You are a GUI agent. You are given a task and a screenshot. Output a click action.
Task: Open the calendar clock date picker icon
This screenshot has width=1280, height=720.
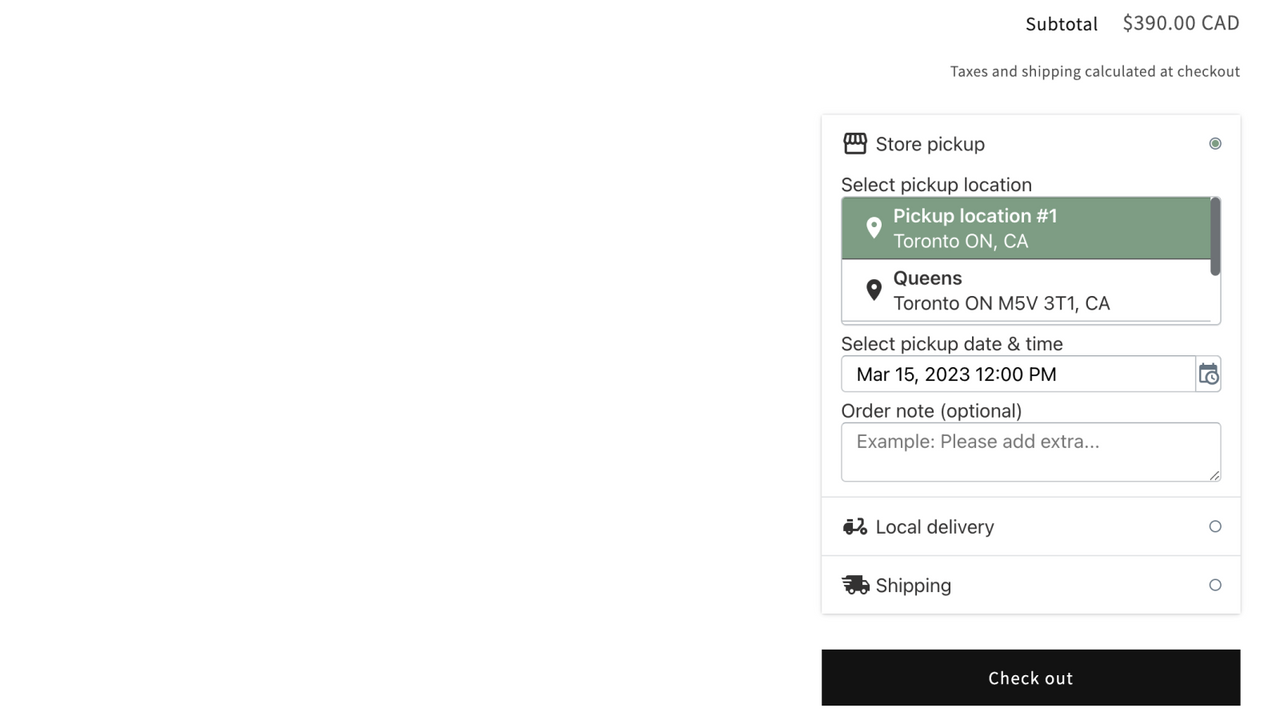(1208, 374)
